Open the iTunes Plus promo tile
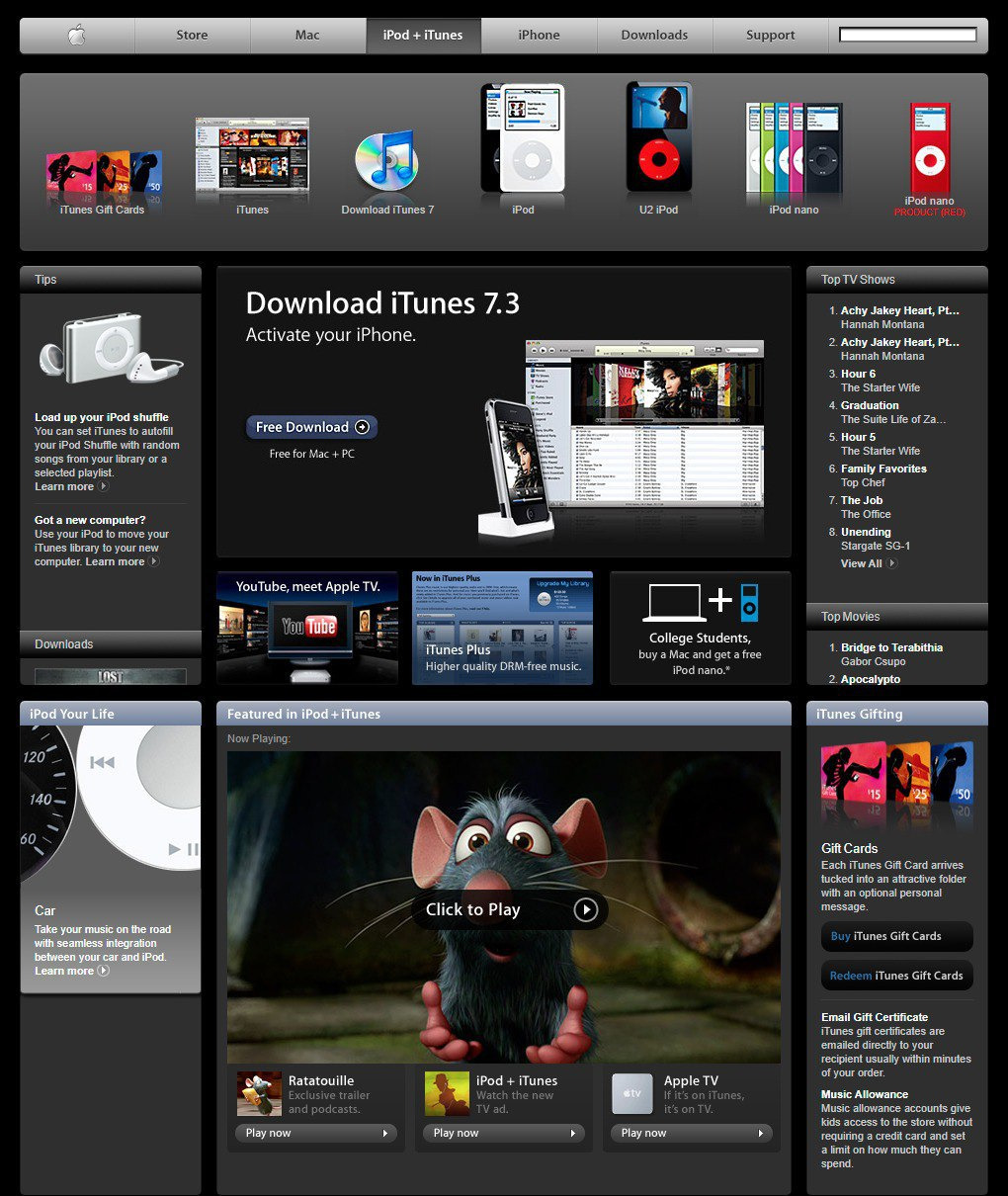This screenshot has width=1008, height=1196. click(502, 628)
